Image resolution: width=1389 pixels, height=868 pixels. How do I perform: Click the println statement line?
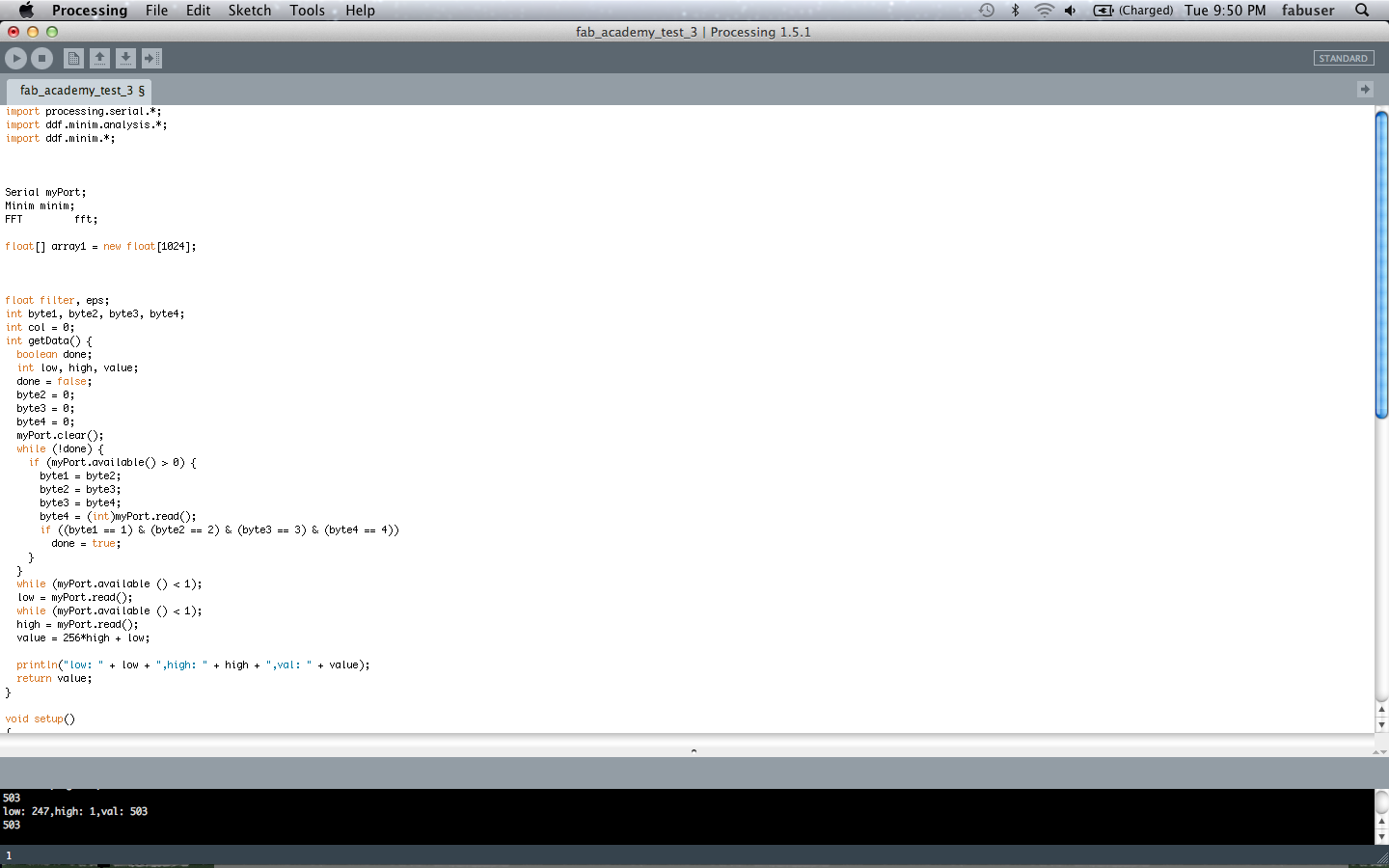click(193, 665)
